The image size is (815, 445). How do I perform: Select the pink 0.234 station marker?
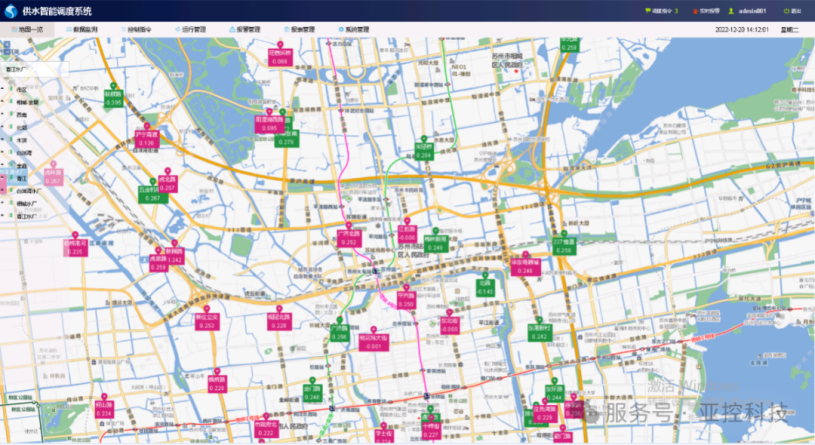point(104,409)
